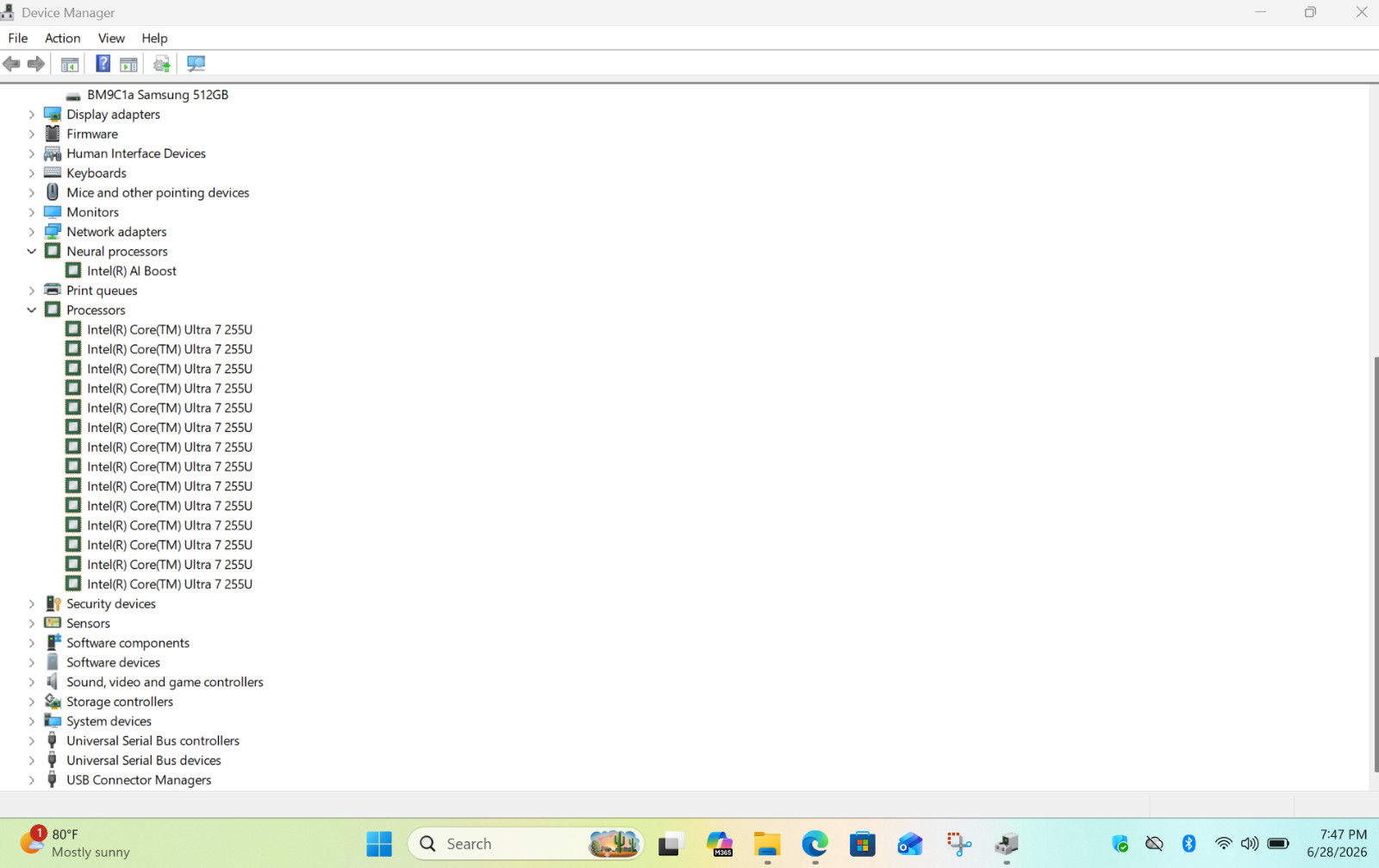Screen dimensions: 1379x868
Task: Expand Universal Serial Bus controllers
Action: 32,741
